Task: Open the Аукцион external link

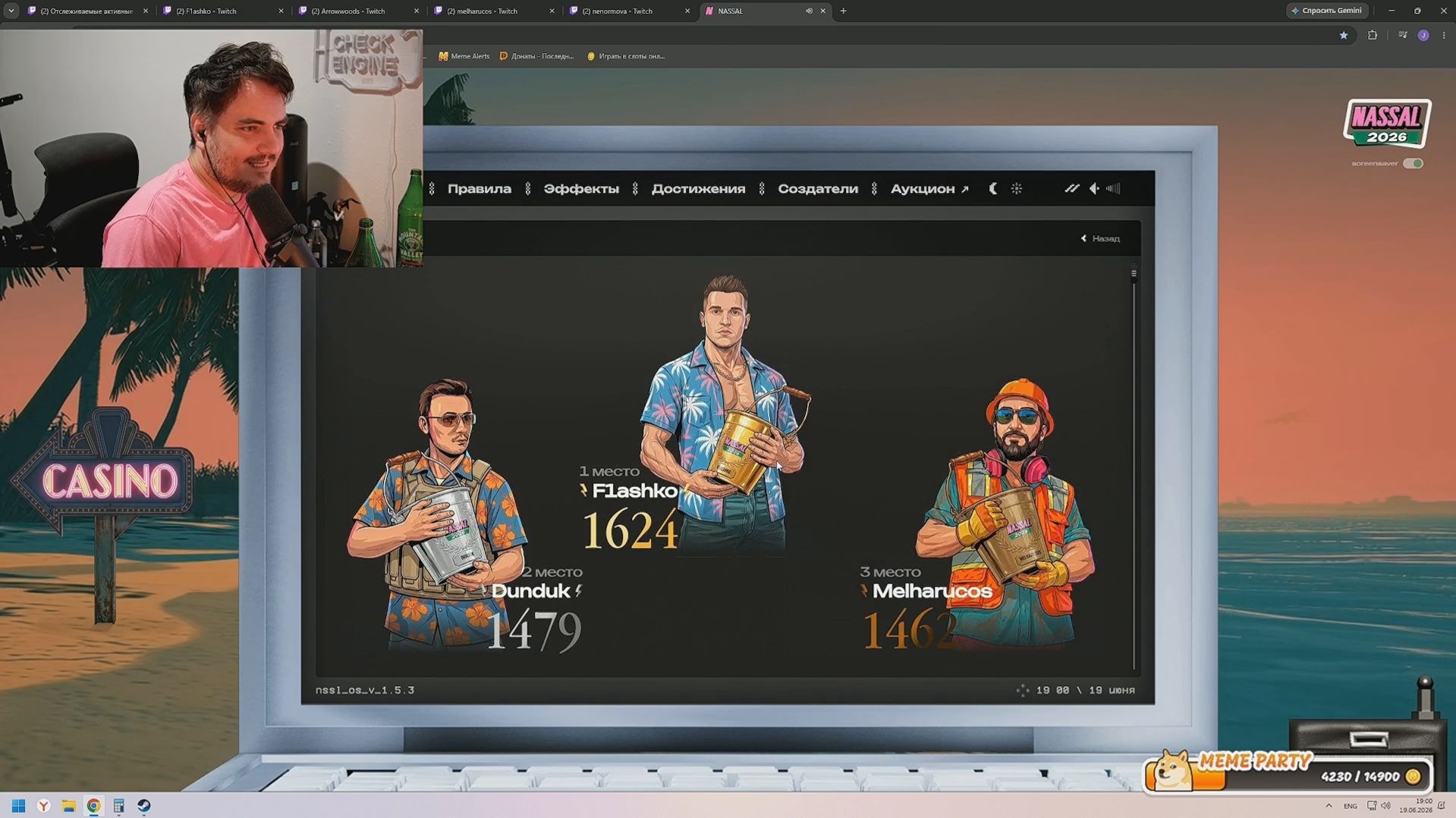Action: (x=929, y=189)
